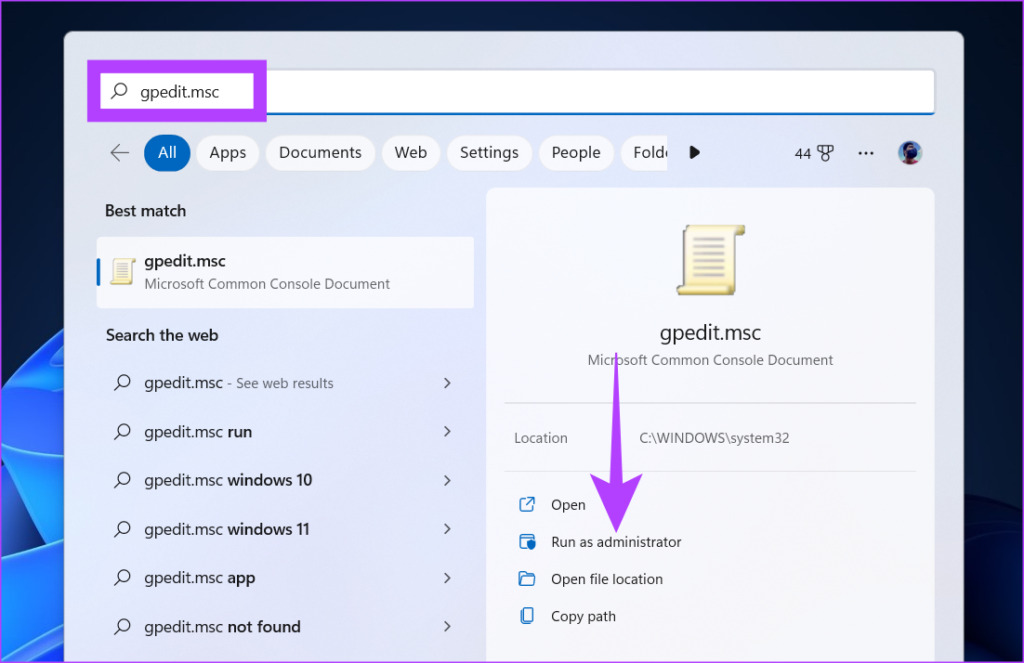Click search icon next to gpedit.msc windows 11
The image size is (1024, 663).
click(122, 529)
